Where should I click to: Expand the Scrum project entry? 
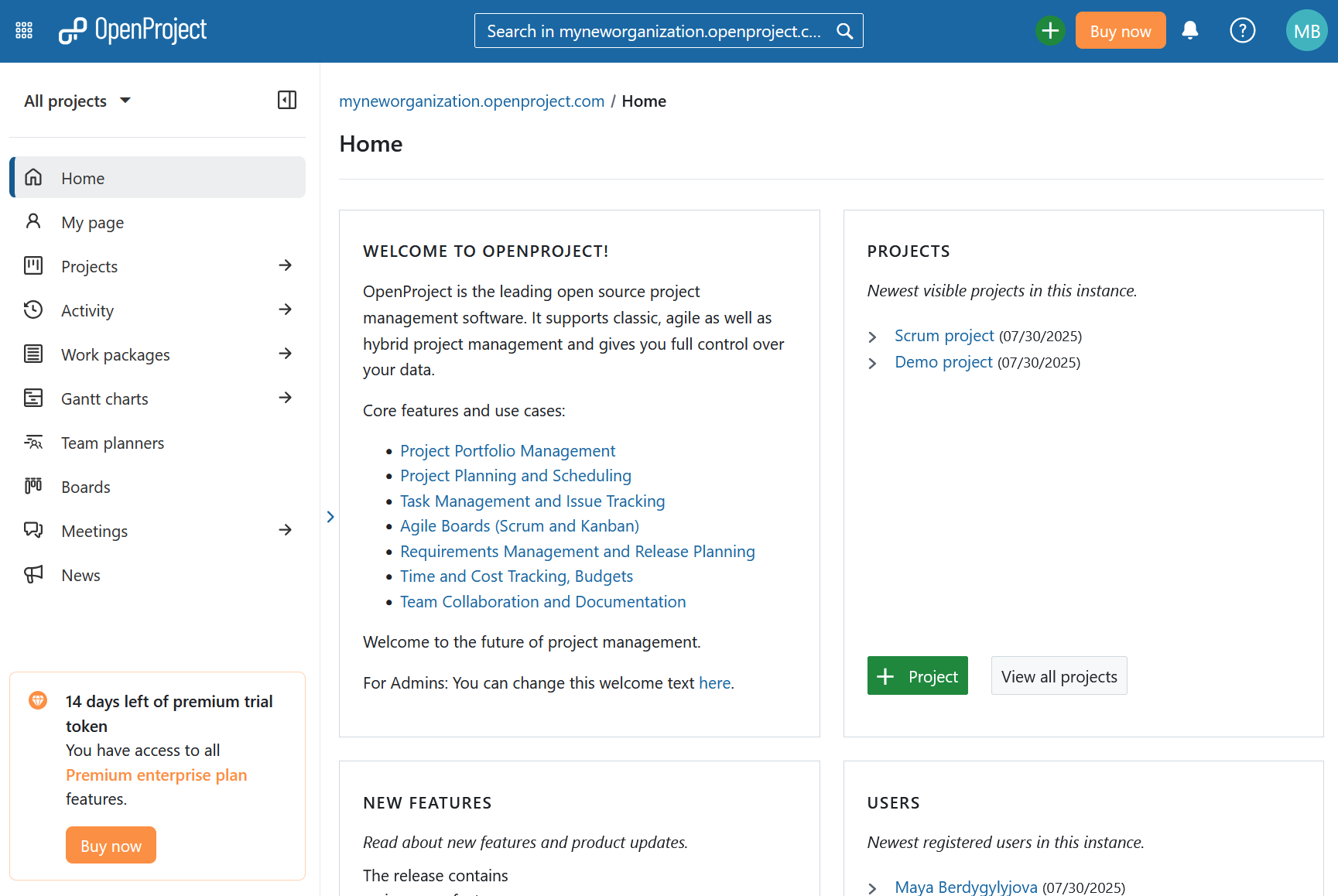[873, 337]
